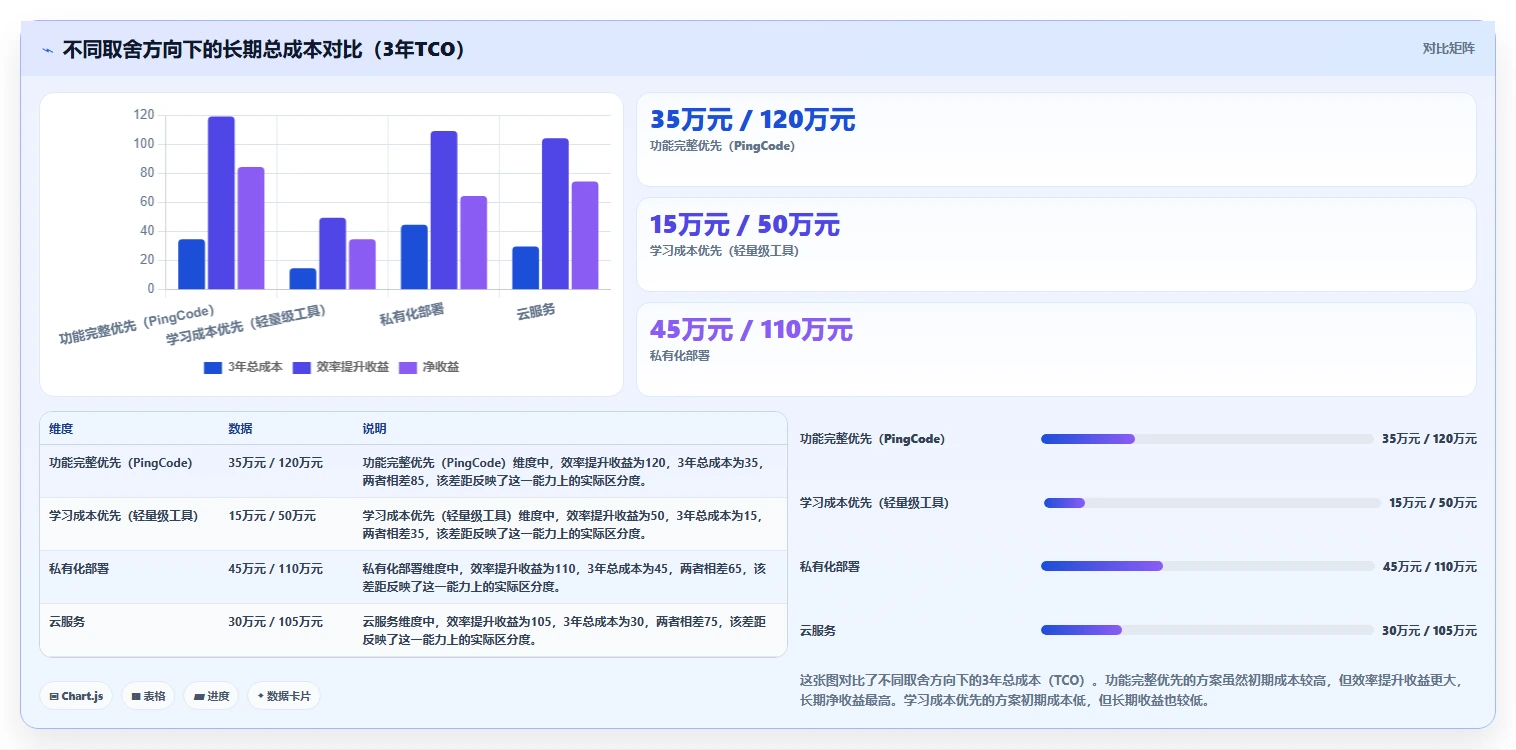This screenshot has width=1516, height=750.
Task: Click the progress value 30万元 / 105万元
Action: 1429,631
